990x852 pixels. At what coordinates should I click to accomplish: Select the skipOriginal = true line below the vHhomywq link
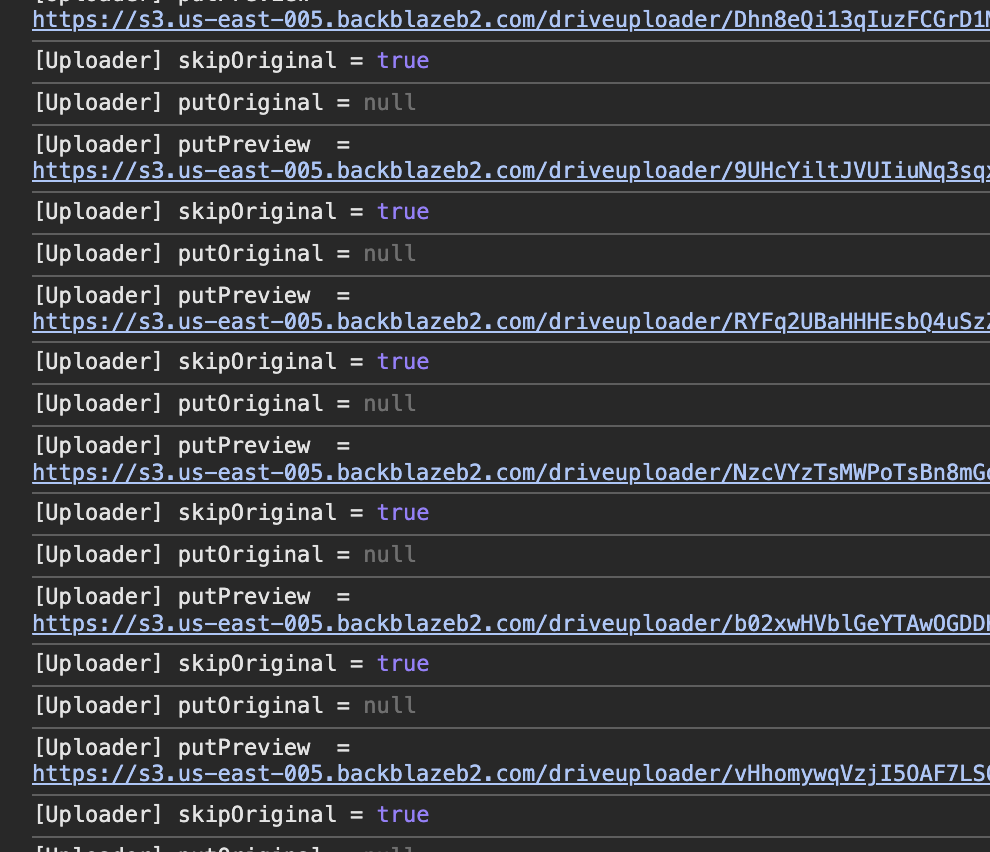(232, 815)
